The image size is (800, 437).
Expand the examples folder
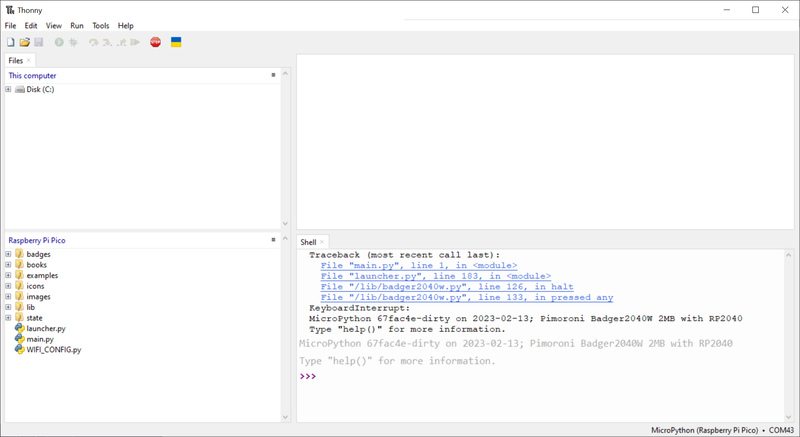tap(8, 276)
